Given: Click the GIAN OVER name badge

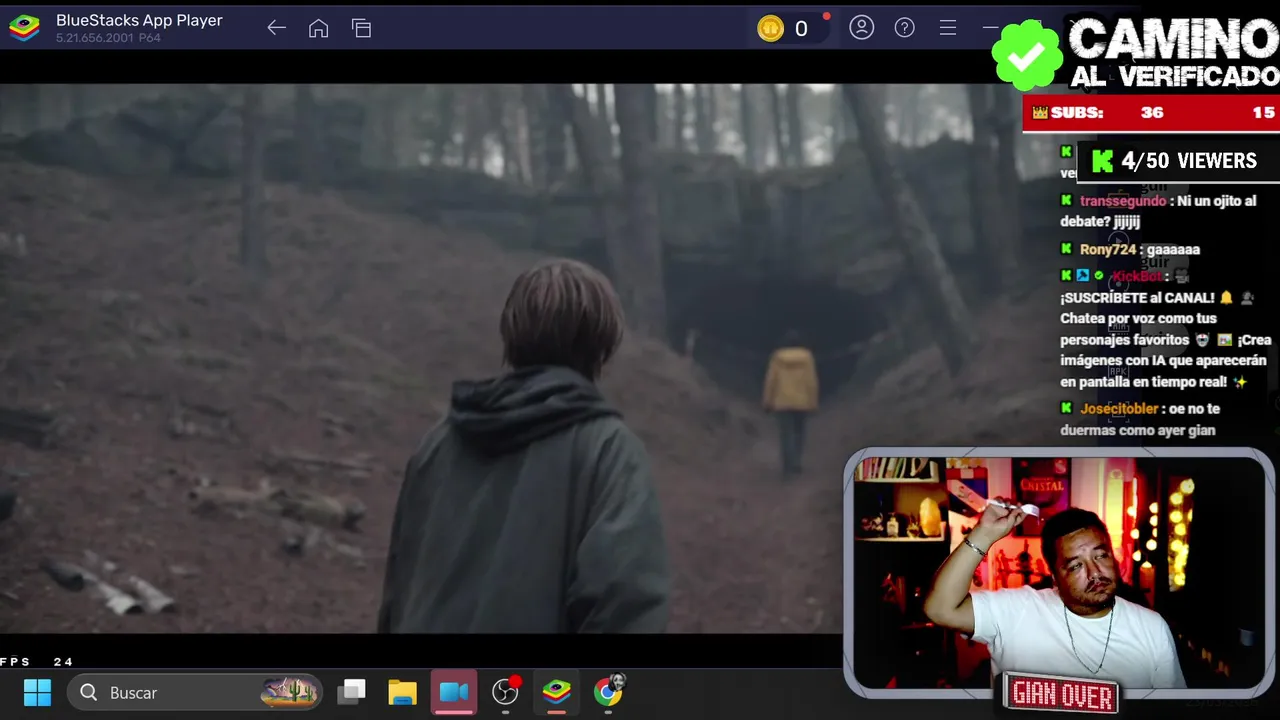Looking at the screenshot, I should click(x=1062, y=695).
